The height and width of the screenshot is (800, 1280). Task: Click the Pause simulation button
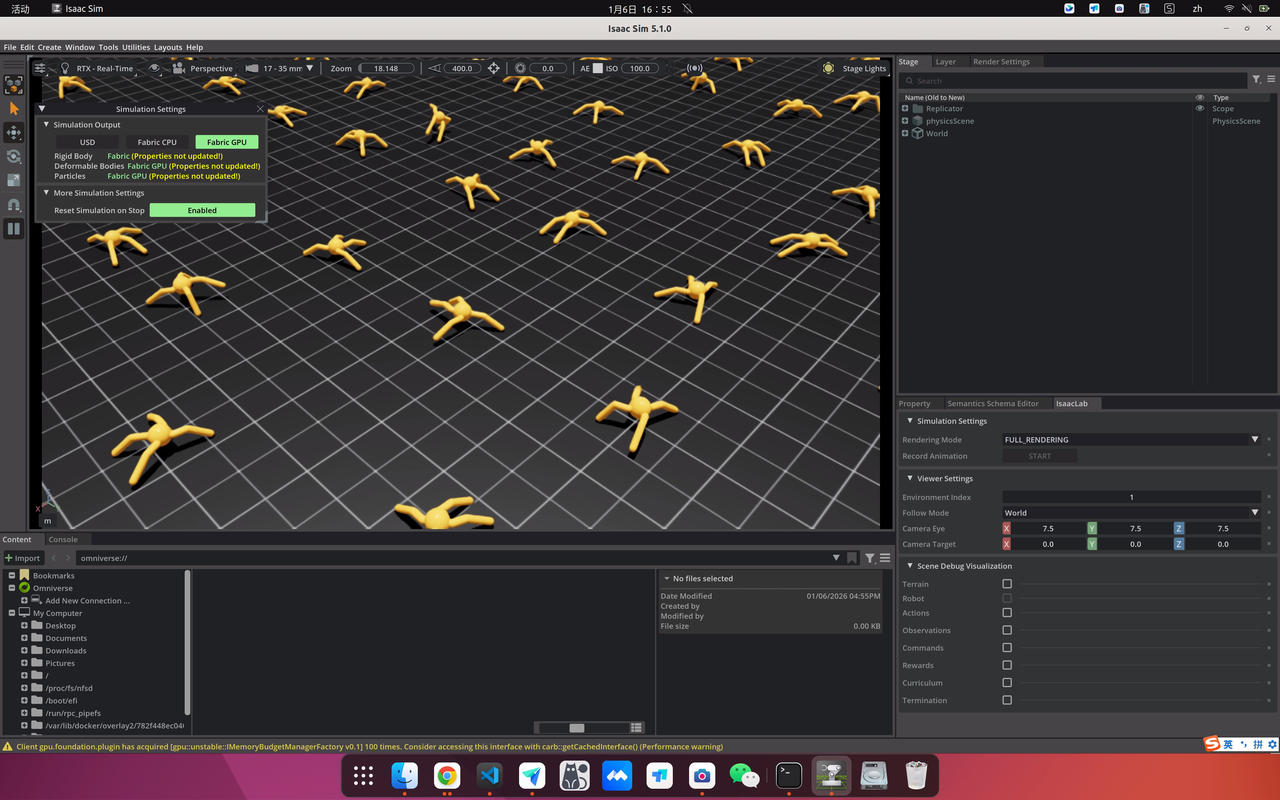14,228
